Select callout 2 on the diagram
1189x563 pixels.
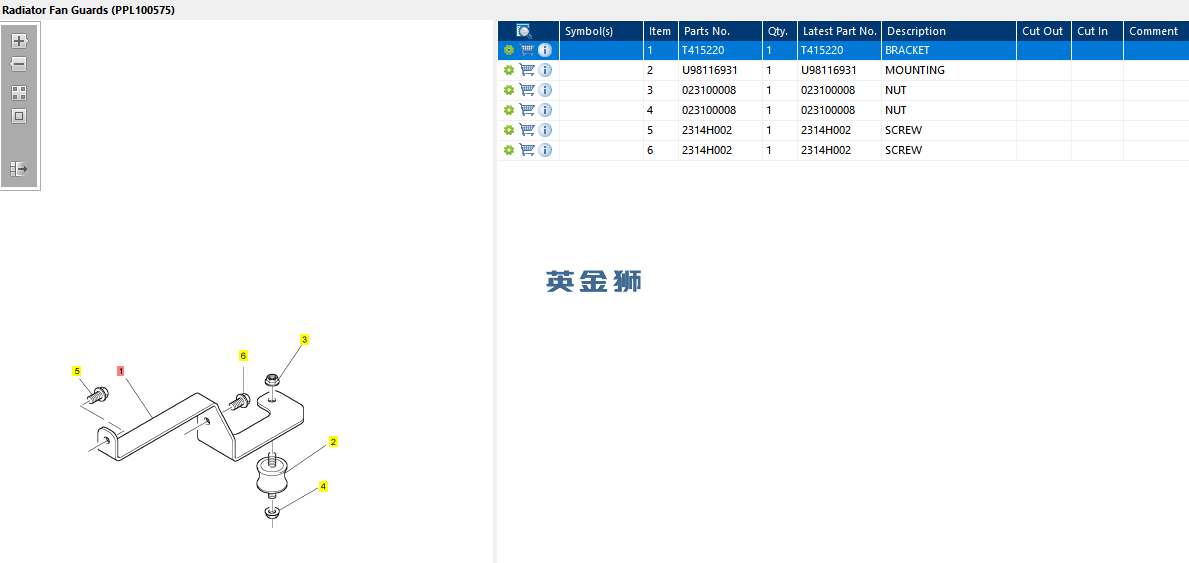pos(333,441)
